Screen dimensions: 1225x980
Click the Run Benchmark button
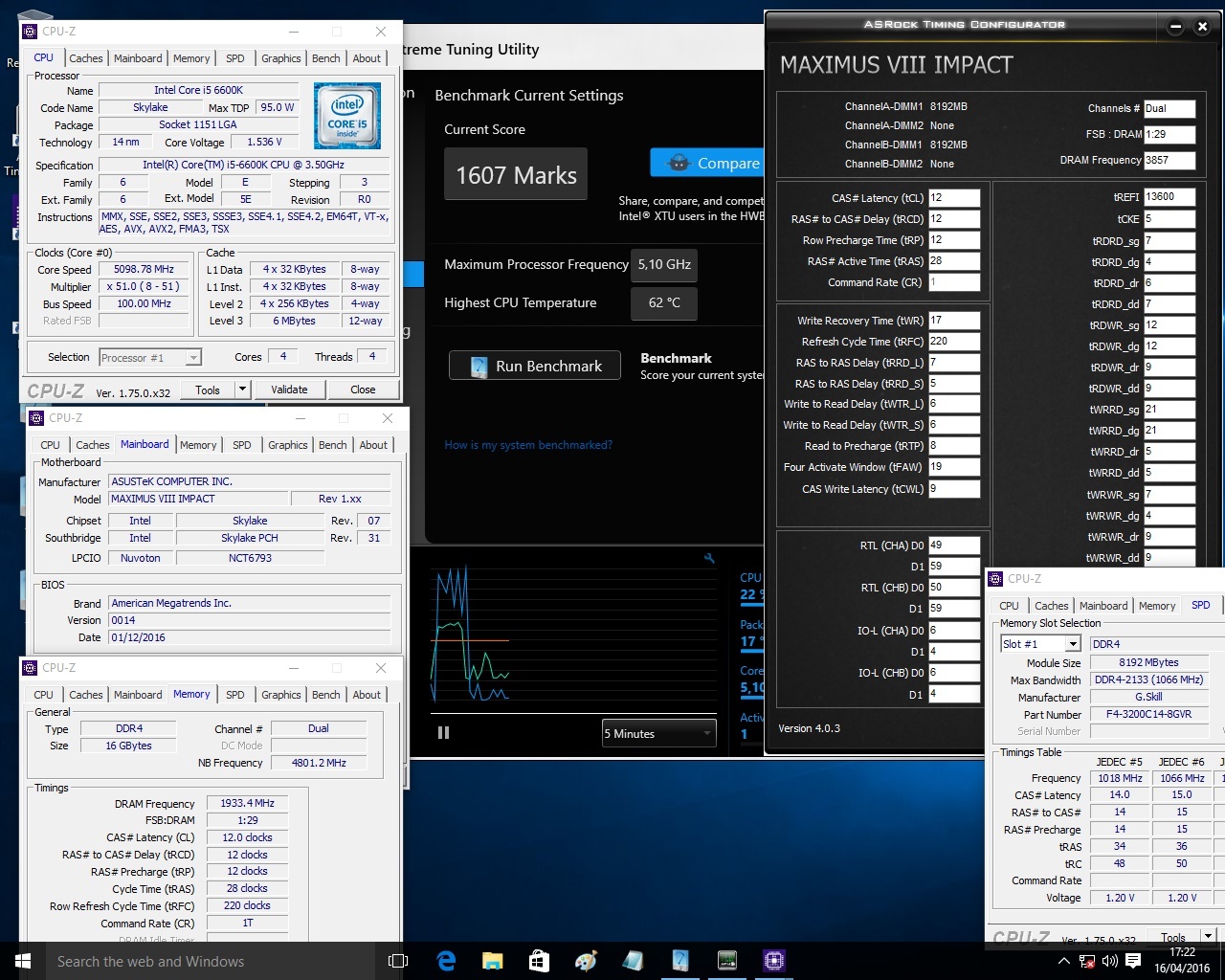click(535, 366)
